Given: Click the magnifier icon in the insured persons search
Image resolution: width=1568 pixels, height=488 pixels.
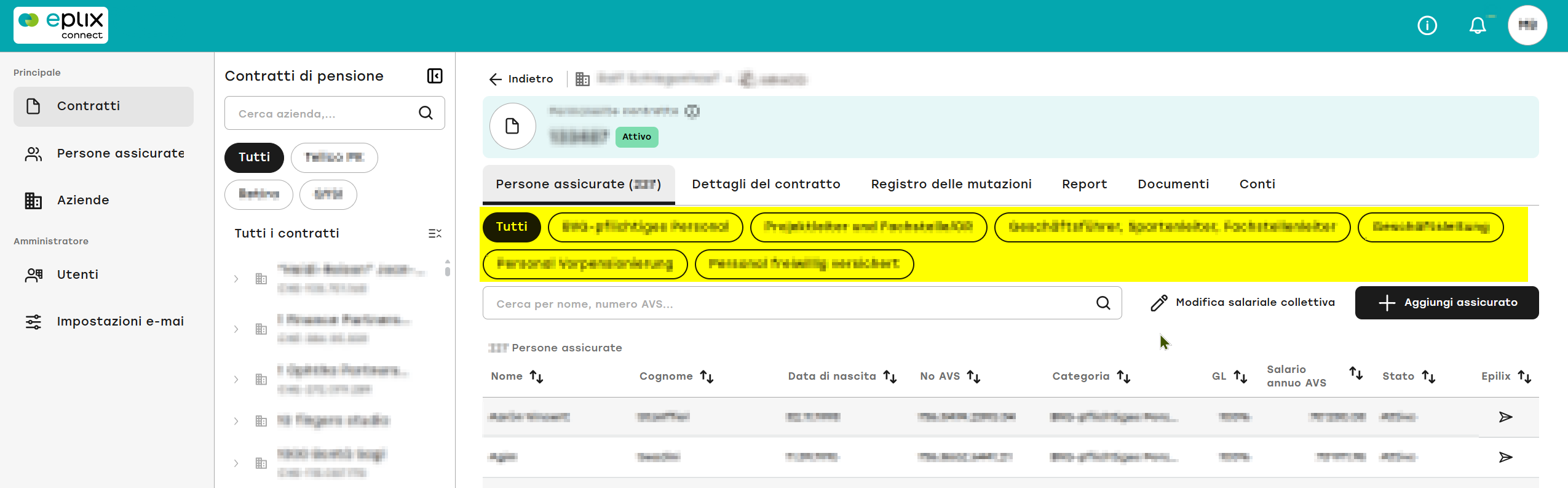Looking at the screenshot, I should (1104, 303).
